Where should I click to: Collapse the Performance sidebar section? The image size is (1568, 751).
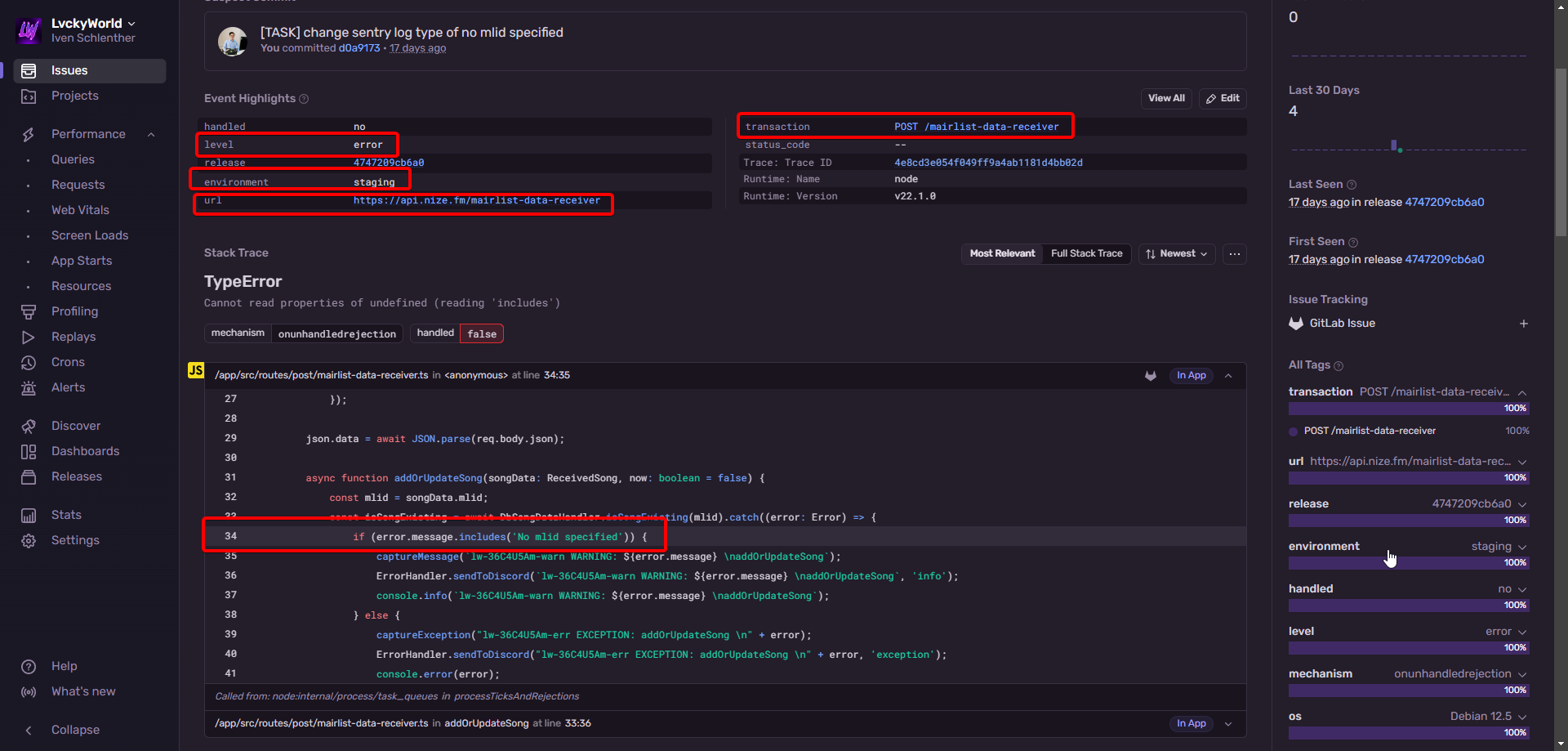coord(151,134)
